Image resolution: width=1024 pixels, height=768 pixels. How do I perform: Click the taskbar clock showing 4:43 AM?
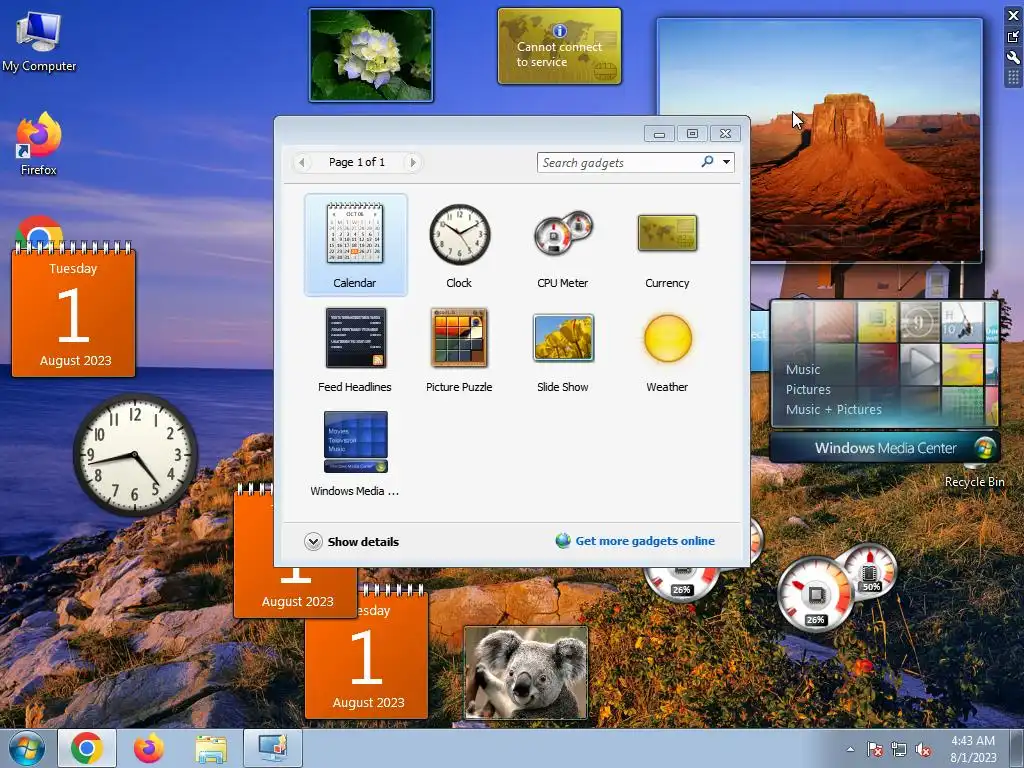[973, 749]
